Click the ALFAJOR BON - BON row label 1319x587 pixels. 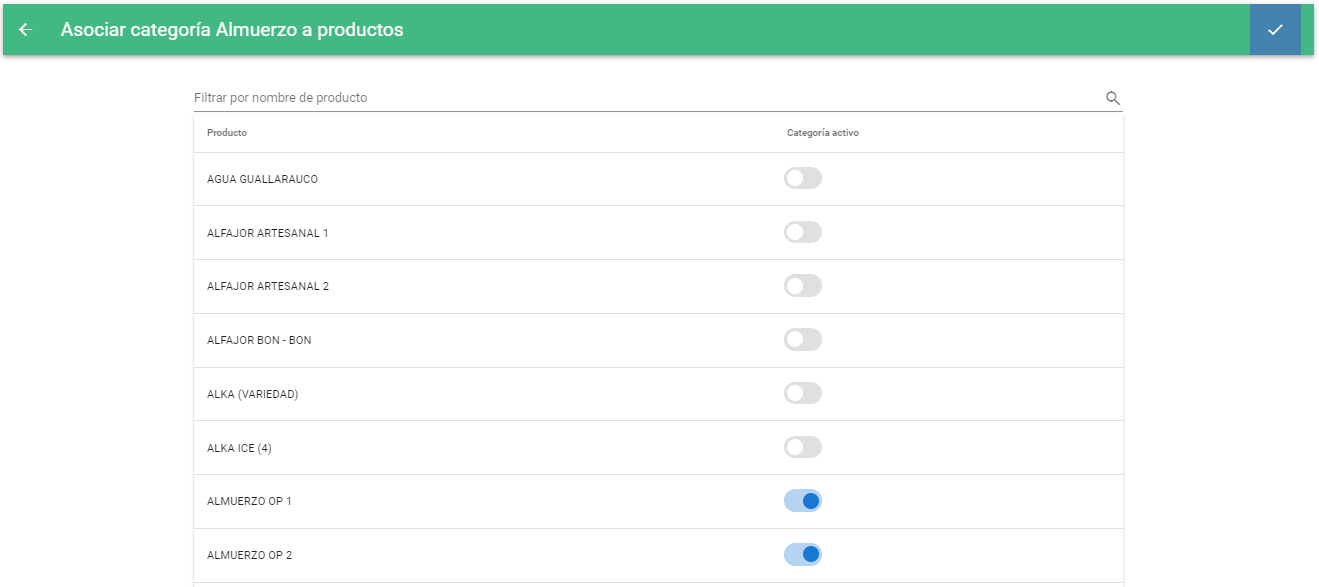coord(259,340)
